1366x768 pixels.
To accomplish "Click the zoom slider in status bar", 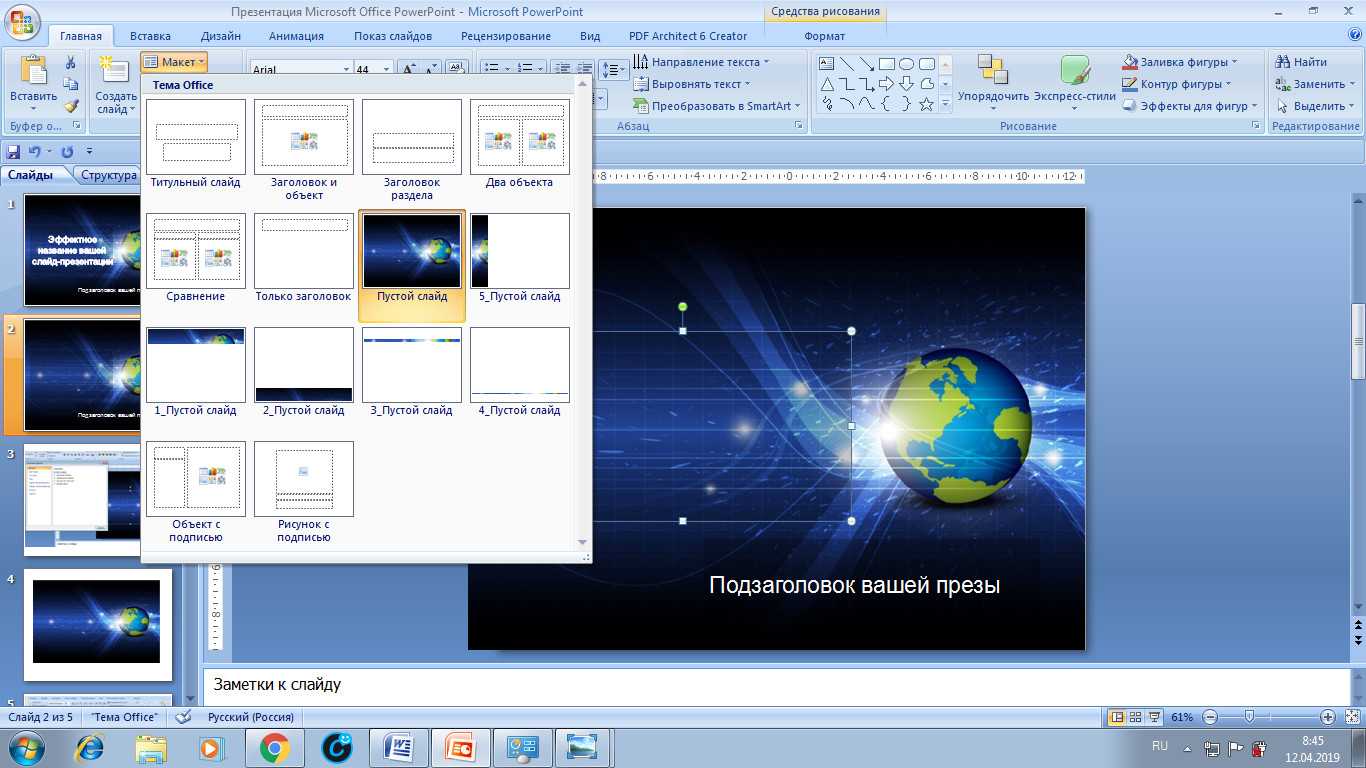I will click(1249, 717).
